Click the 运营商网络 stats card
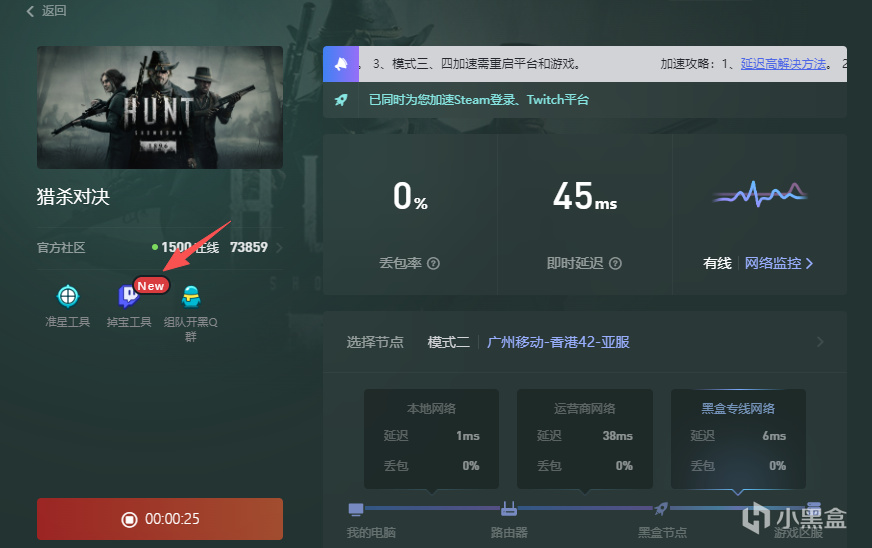This screenshot has width=872, height=548. coord(584,438)
